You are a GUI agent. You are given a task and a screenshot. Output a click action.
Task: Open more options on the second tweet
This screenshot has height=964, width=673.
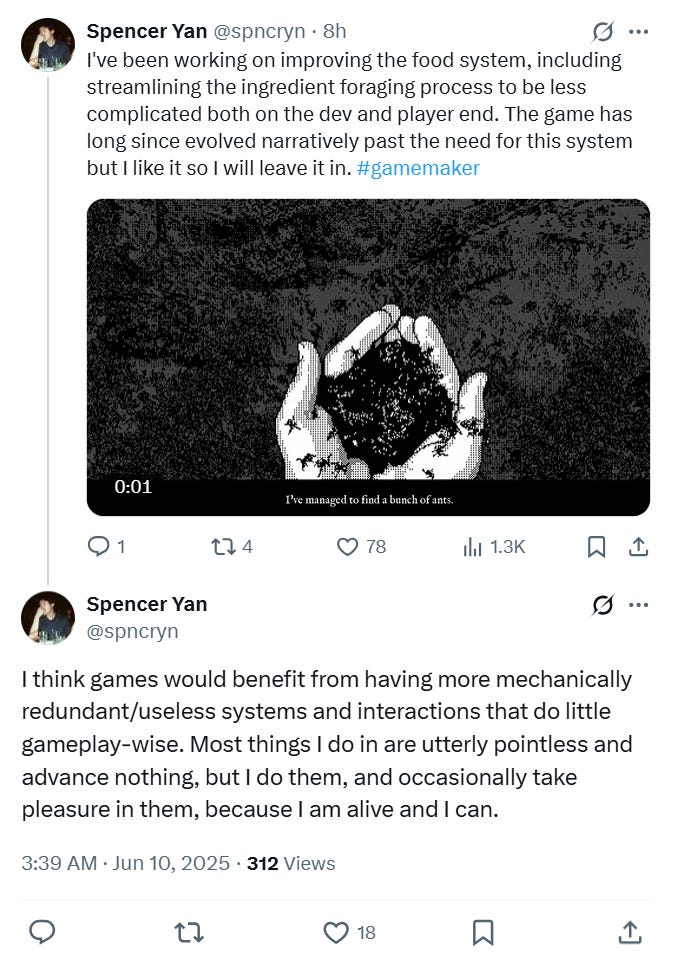pos(638,604)
